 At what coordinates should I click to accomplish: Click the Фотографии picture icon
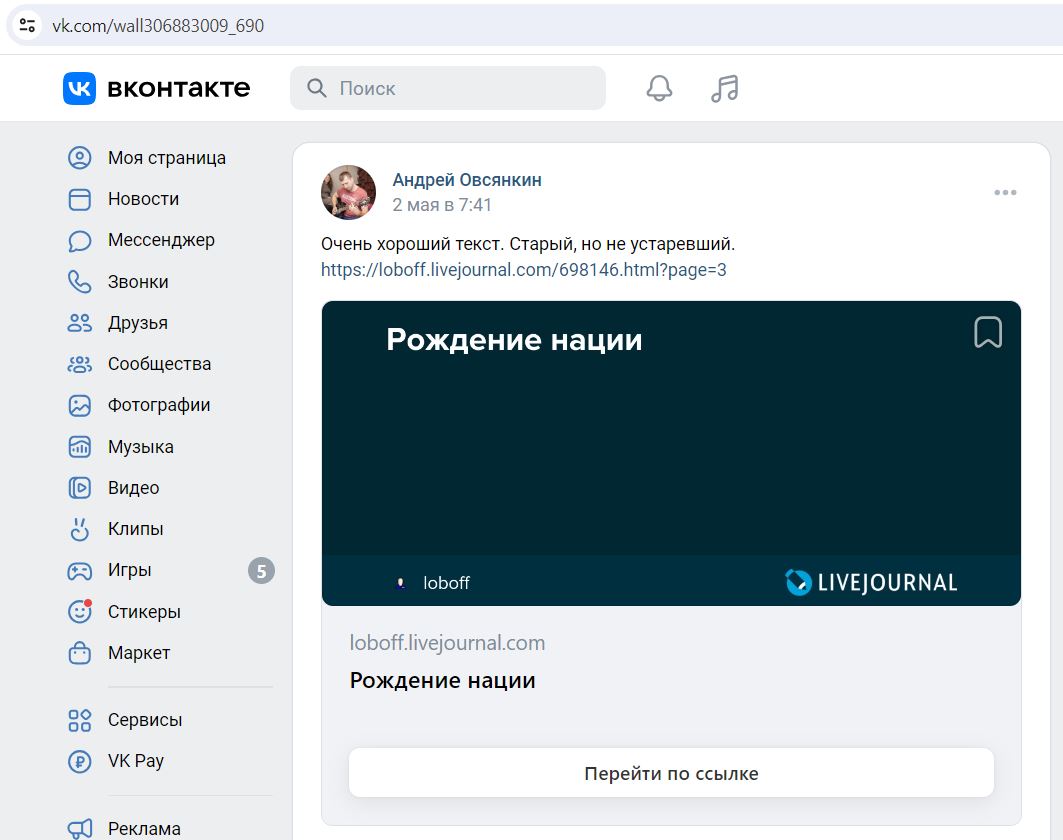[79, 405]
